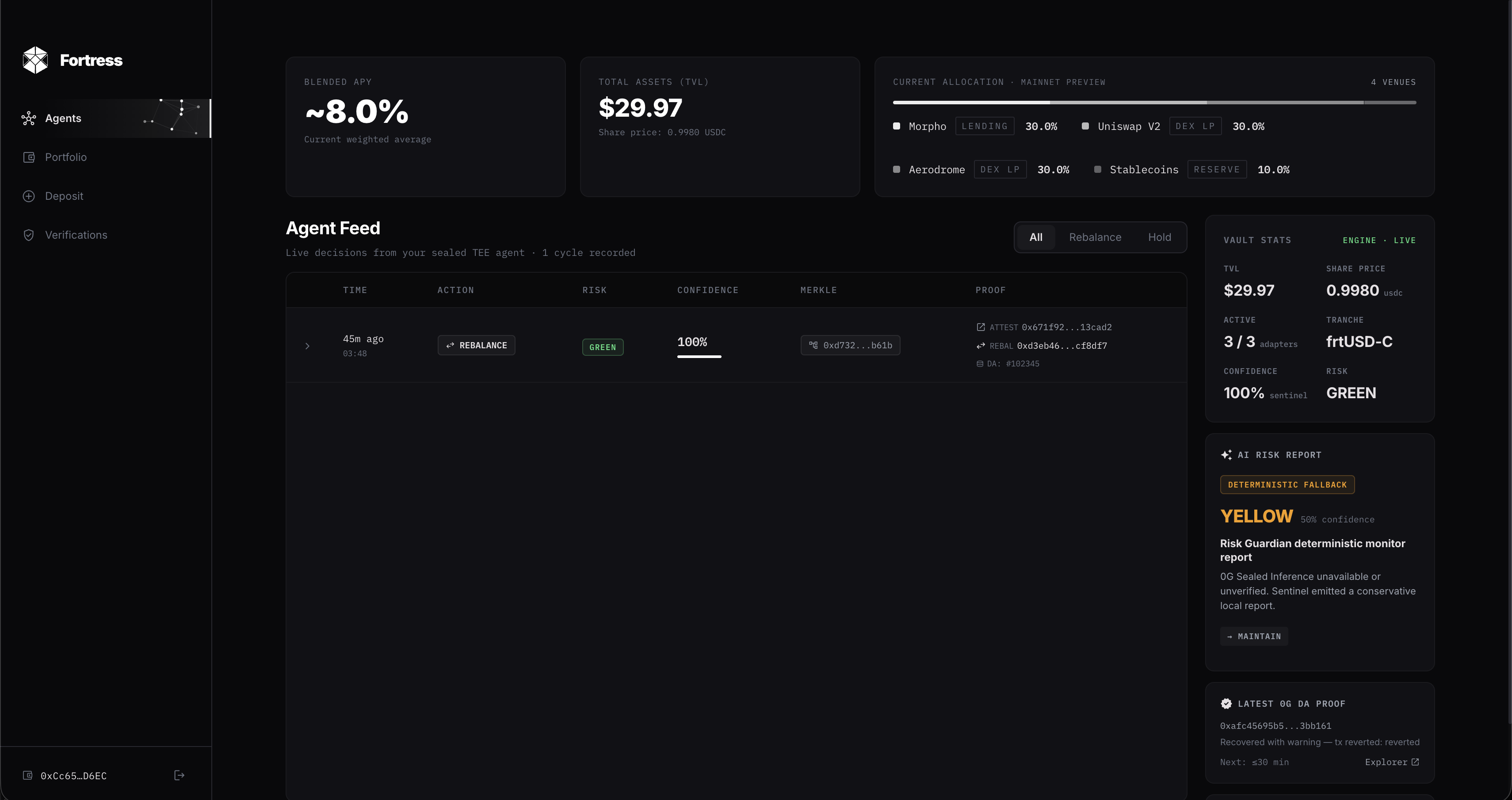
Task: Select the All feed filter
Action: (x=1036, y=237)
